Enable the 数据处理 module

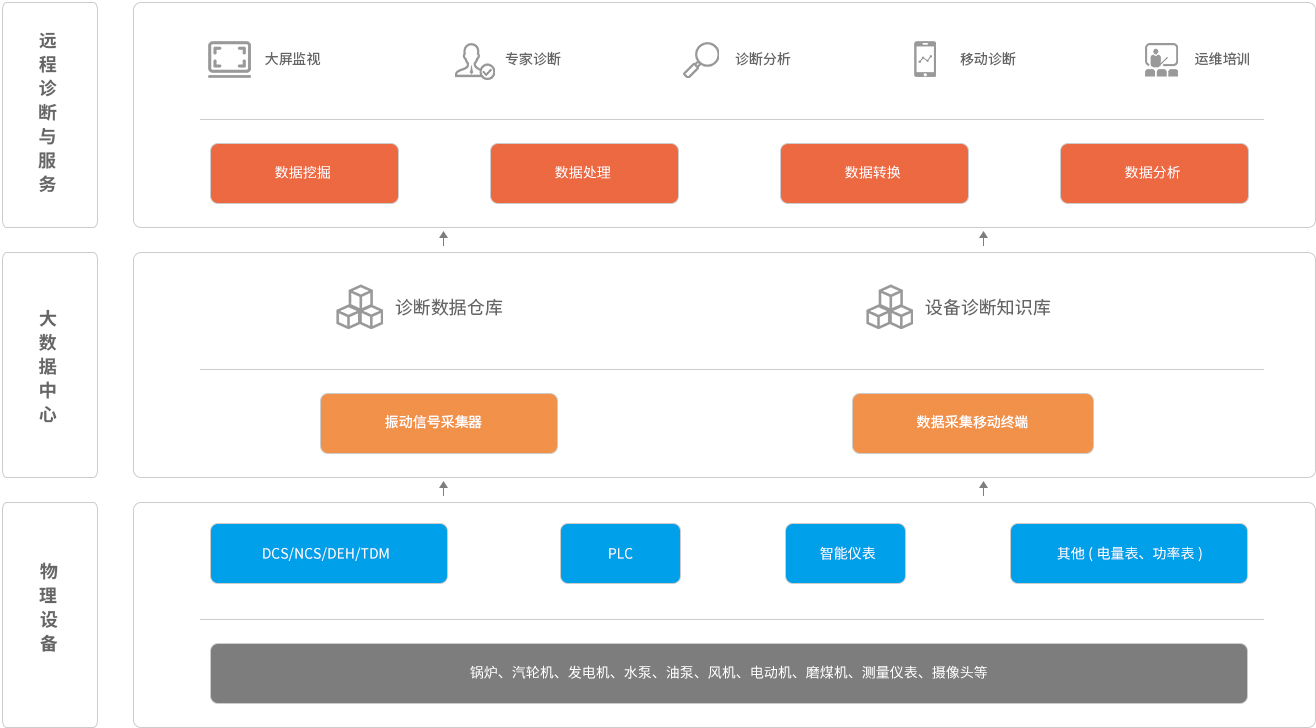pos(584,173)
